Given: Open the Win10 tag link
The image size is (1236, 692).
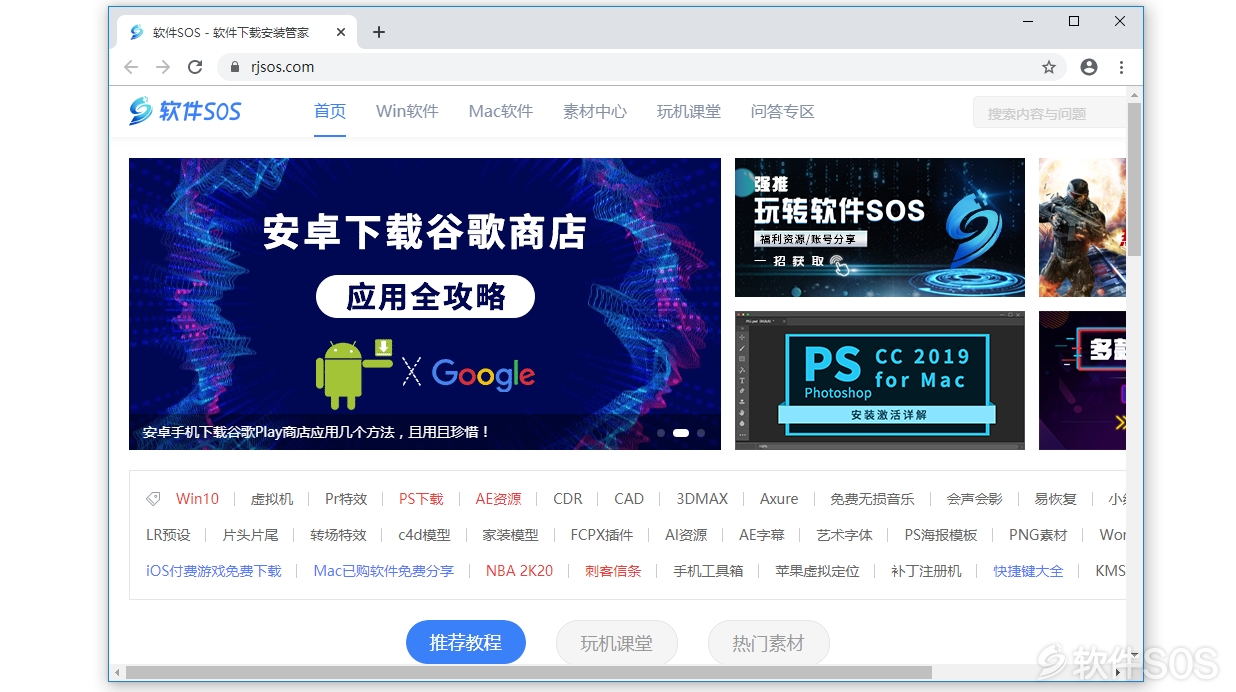Looking at the screenshot, I should pyautogui.click(x=197, y=498).
